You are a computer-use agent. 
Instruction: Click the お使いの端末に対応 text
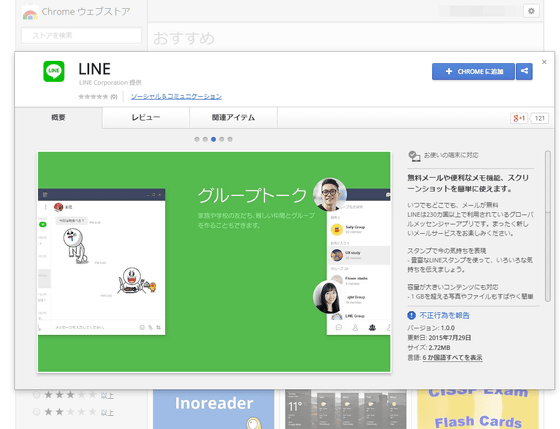click(451, 155)
